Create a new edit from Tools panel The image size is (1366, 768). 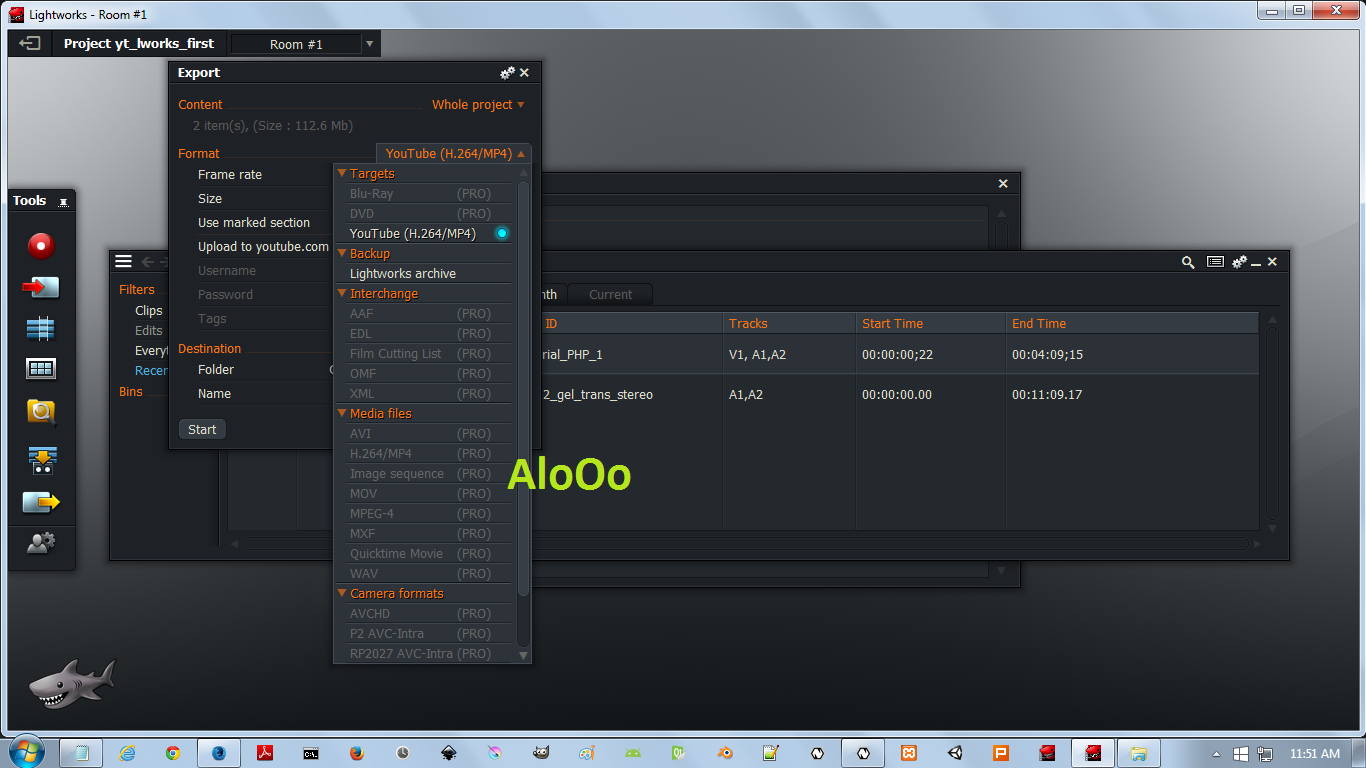click(x=41, y=328)
